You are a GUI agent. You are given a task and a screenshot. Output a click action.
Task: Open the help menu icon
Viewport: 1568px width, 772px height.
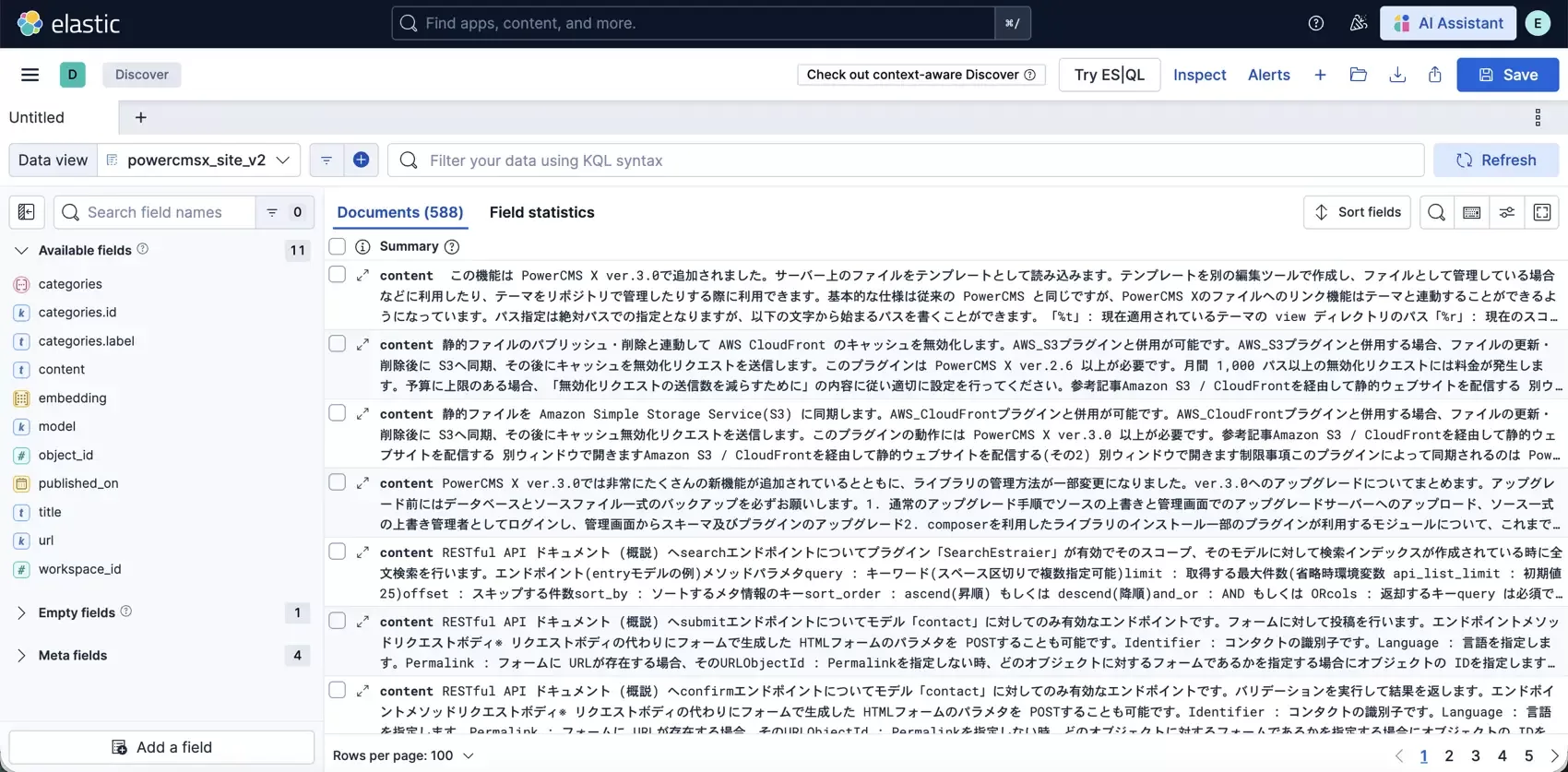[x=1316, y=23]
